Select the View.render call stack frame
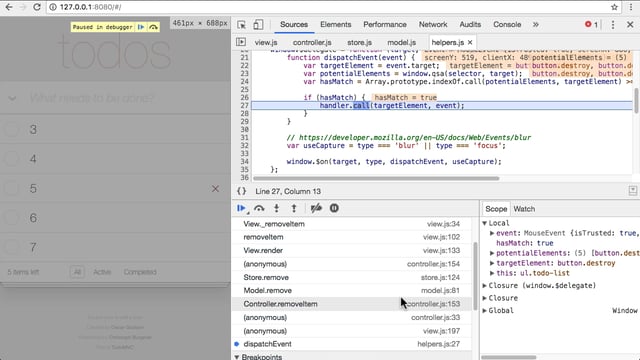 [352, 251]
